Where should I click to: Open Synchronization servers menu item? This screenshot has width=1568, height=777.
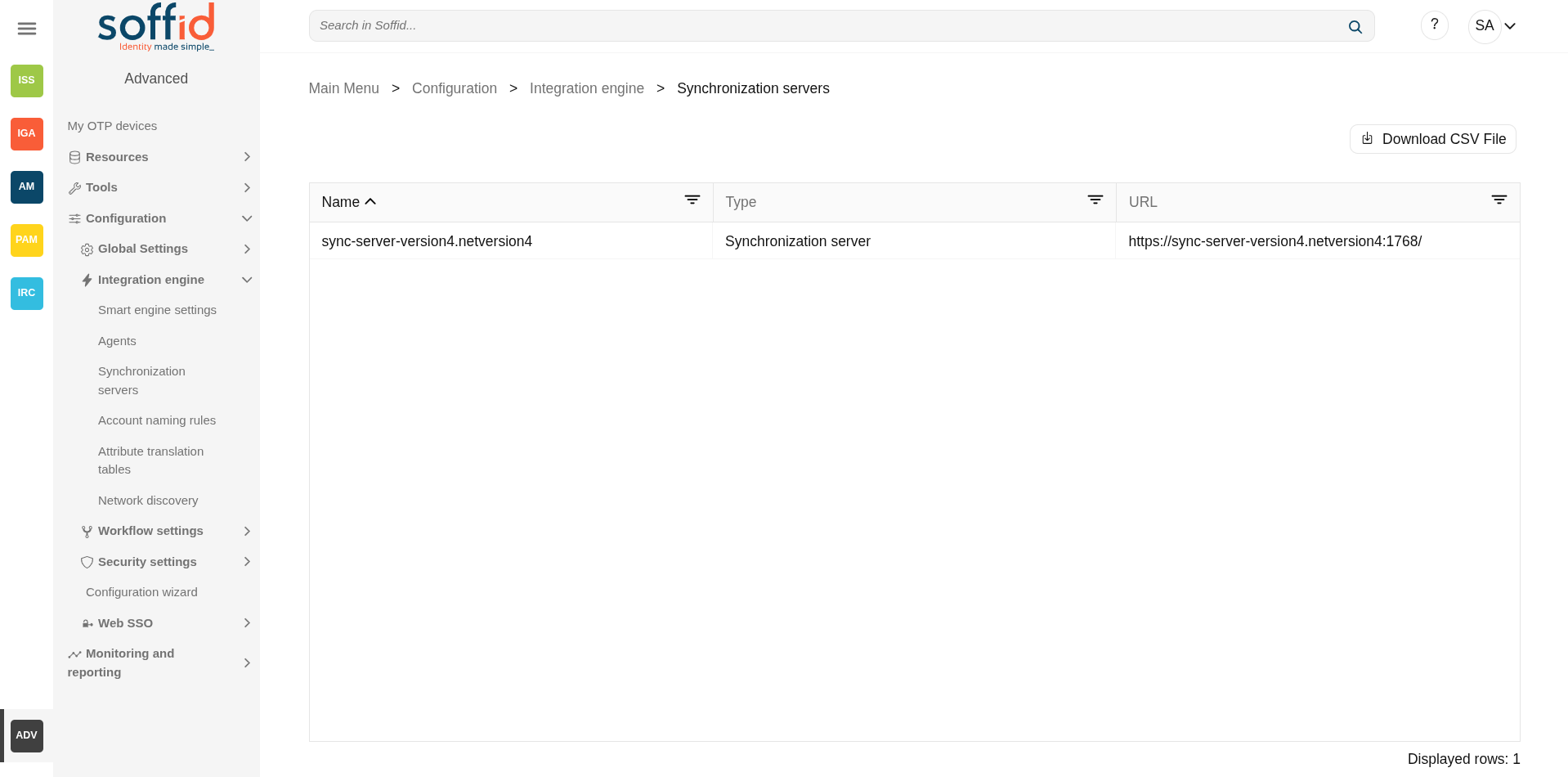click(141, 380)
